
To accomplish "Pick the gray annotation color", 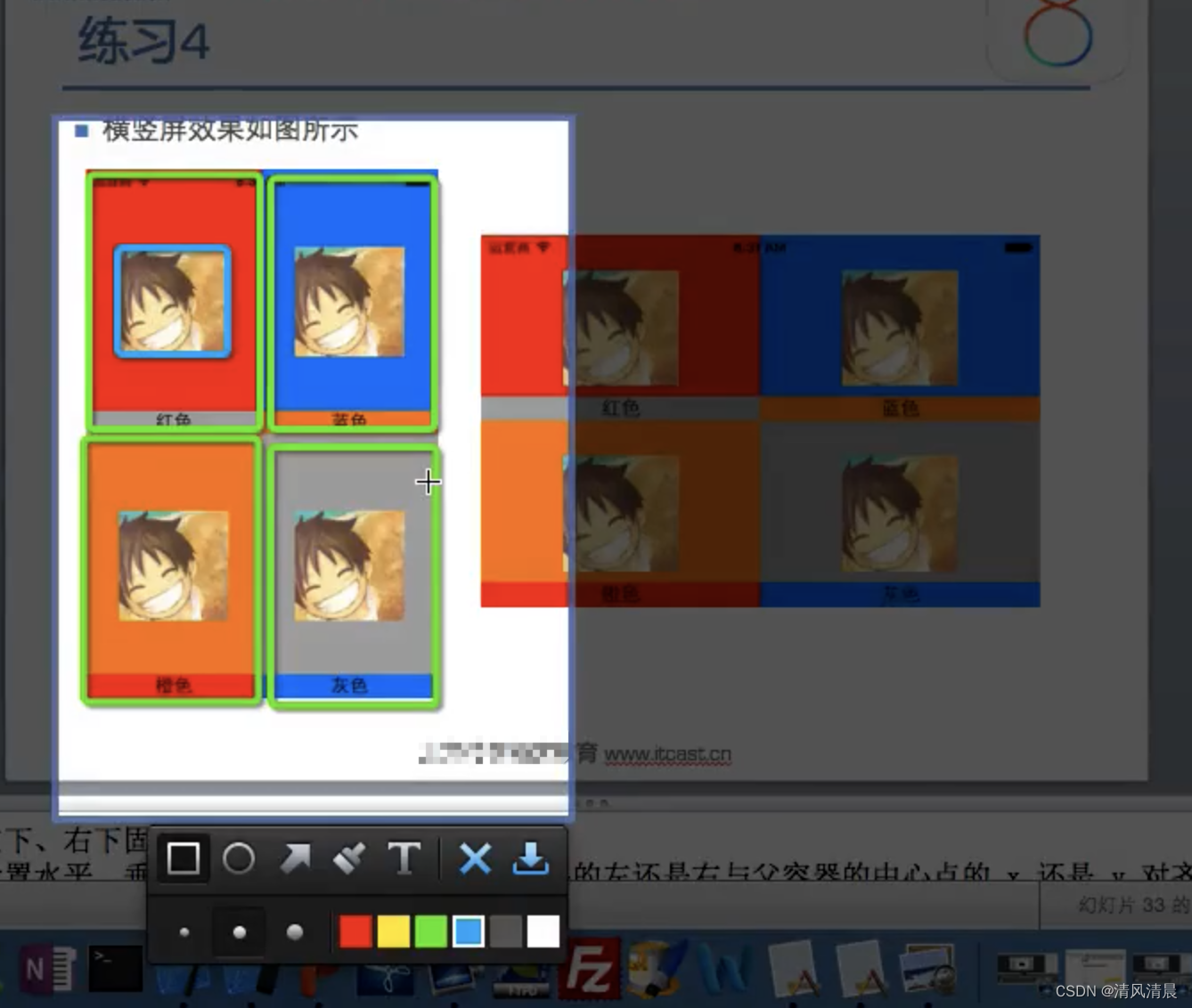I will tap(506, 932).
